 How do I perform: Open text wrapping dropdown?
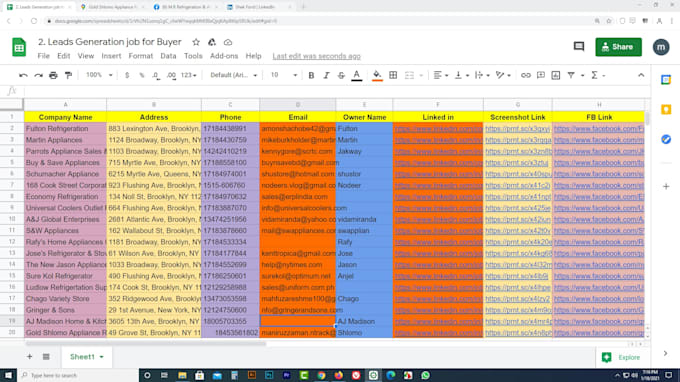482,75
